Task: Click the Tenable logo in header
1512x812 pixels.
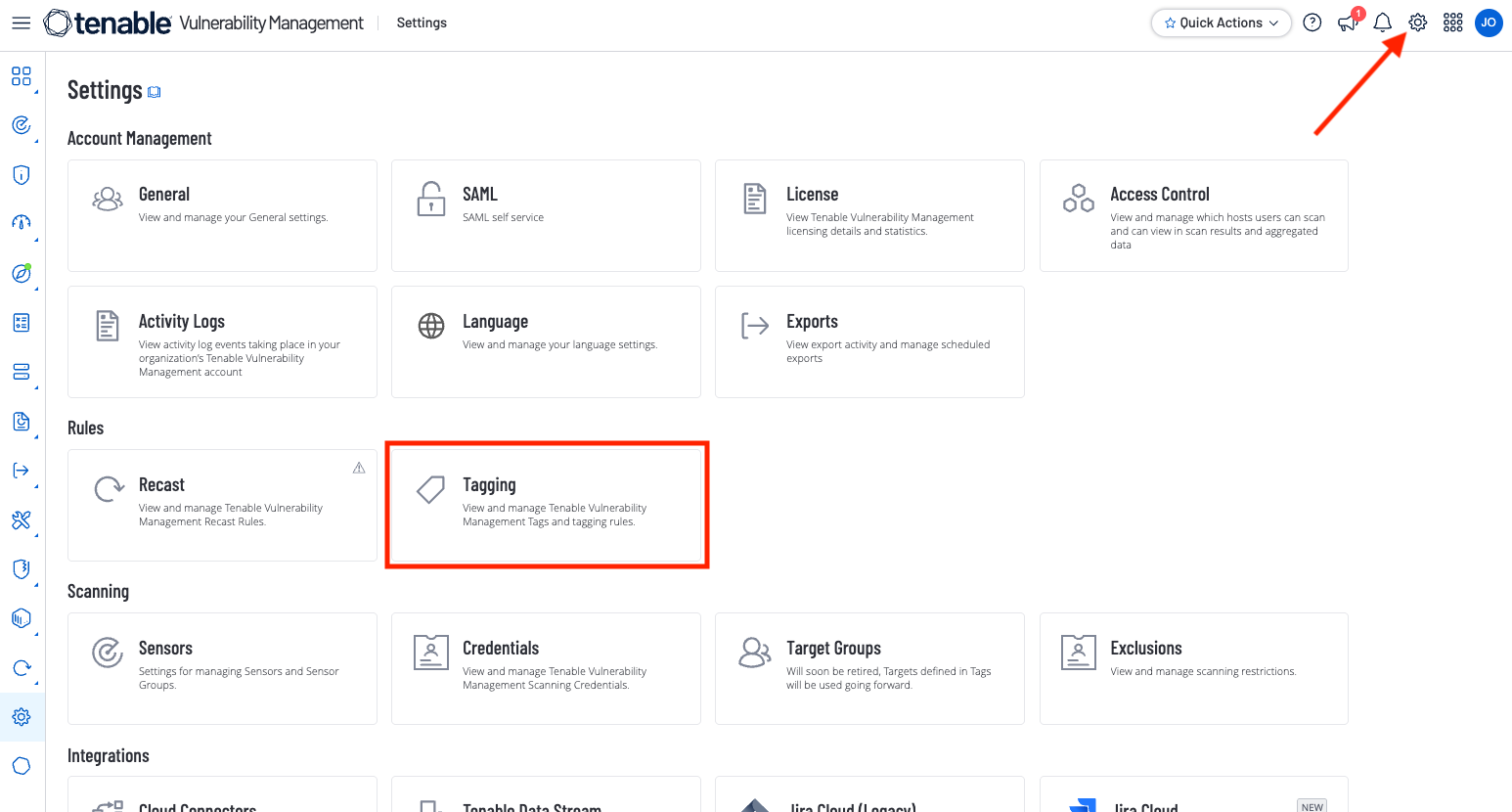Action: 108,23
